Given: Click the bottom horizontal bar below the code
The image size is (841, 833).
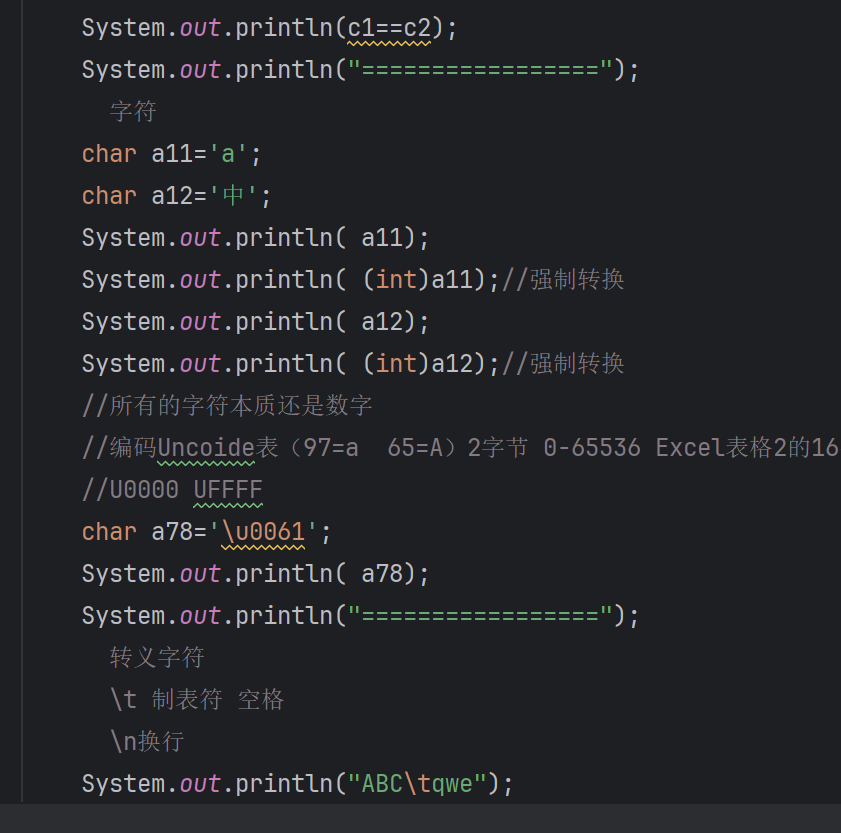Looking at the screenshot, I should point(420,818).
